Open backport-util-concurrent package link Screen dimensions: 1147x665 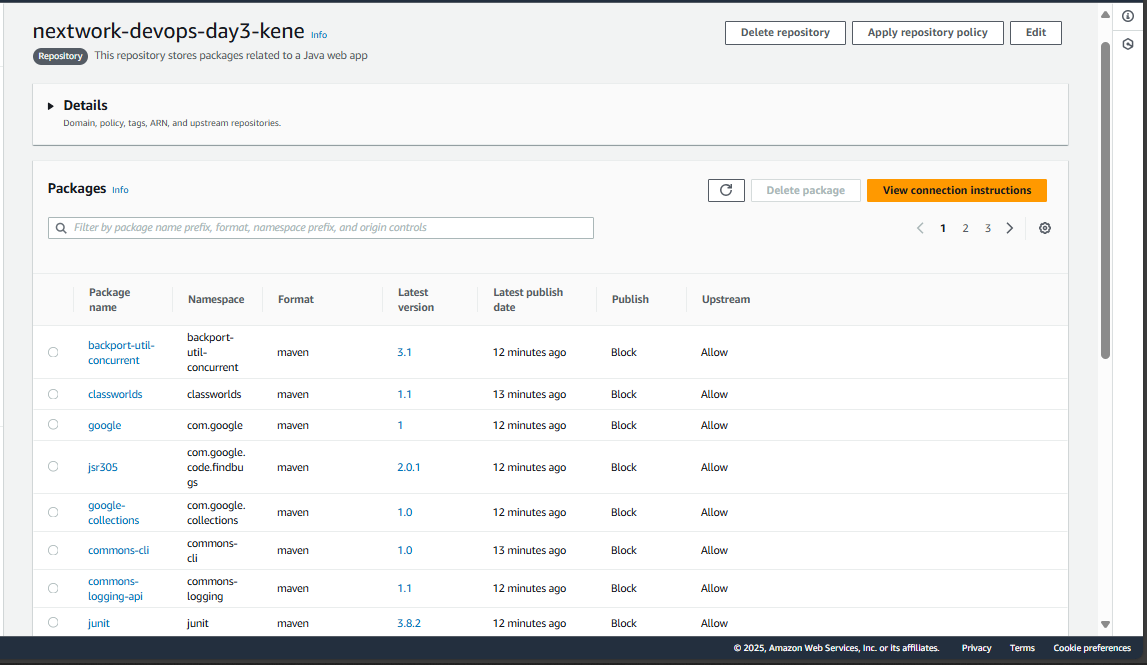121,353
